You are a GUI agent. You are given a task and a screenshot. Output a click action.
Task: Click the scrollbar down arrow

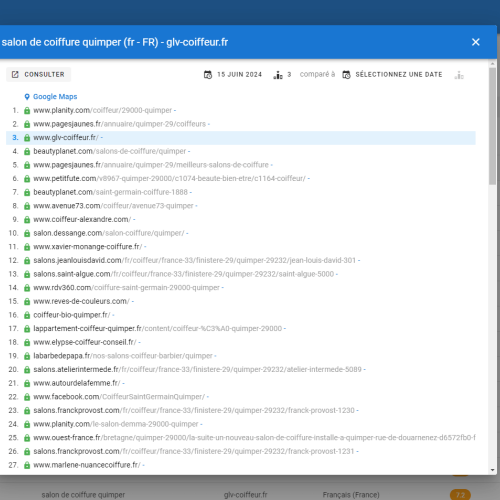492,470
